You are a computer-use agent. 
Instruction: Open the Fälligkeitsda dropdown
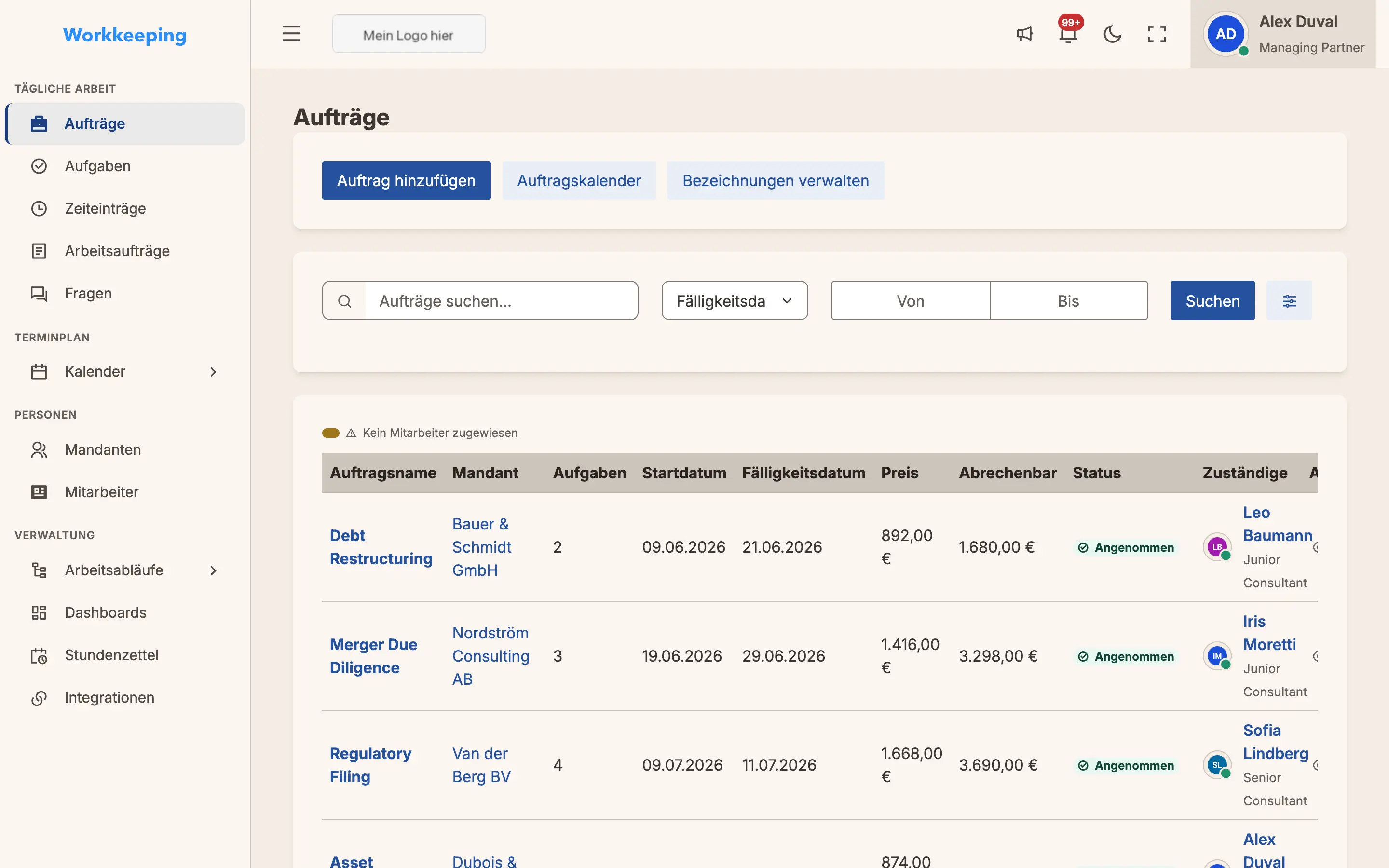point(735,301)
